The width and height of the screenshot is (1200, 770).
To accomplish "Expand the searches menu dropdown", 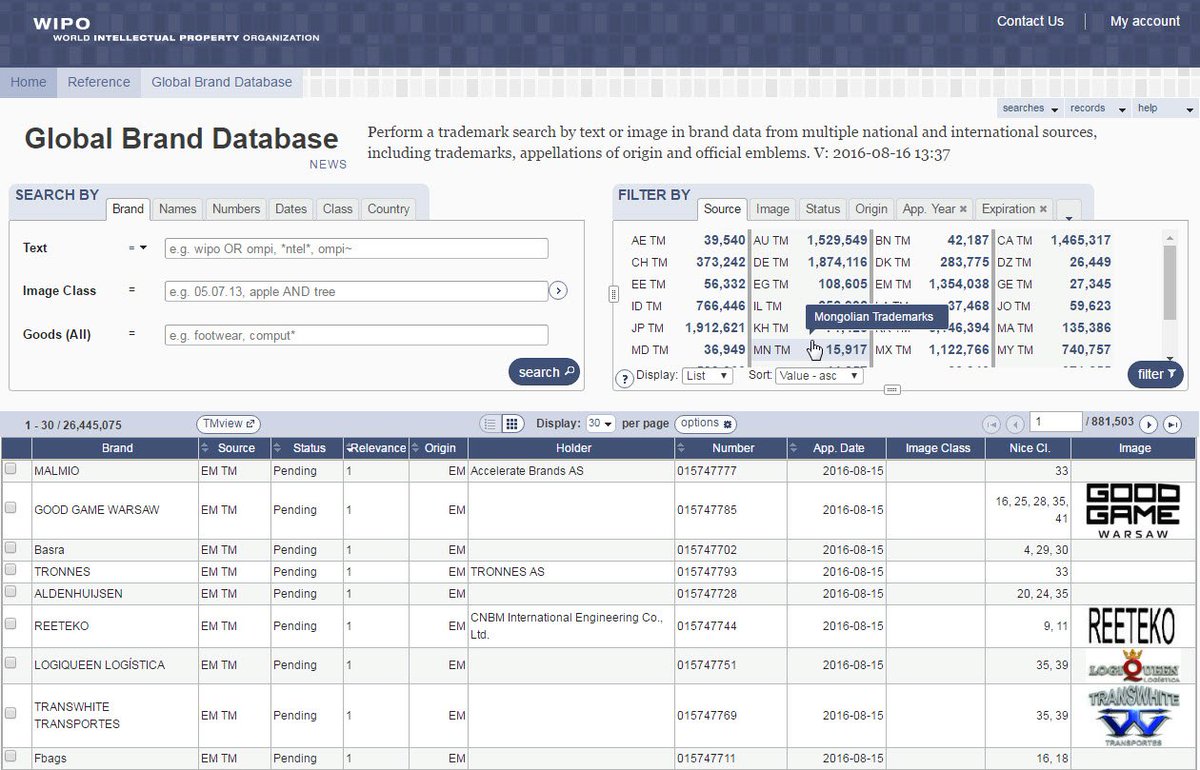I will (x=1029, y=108).
